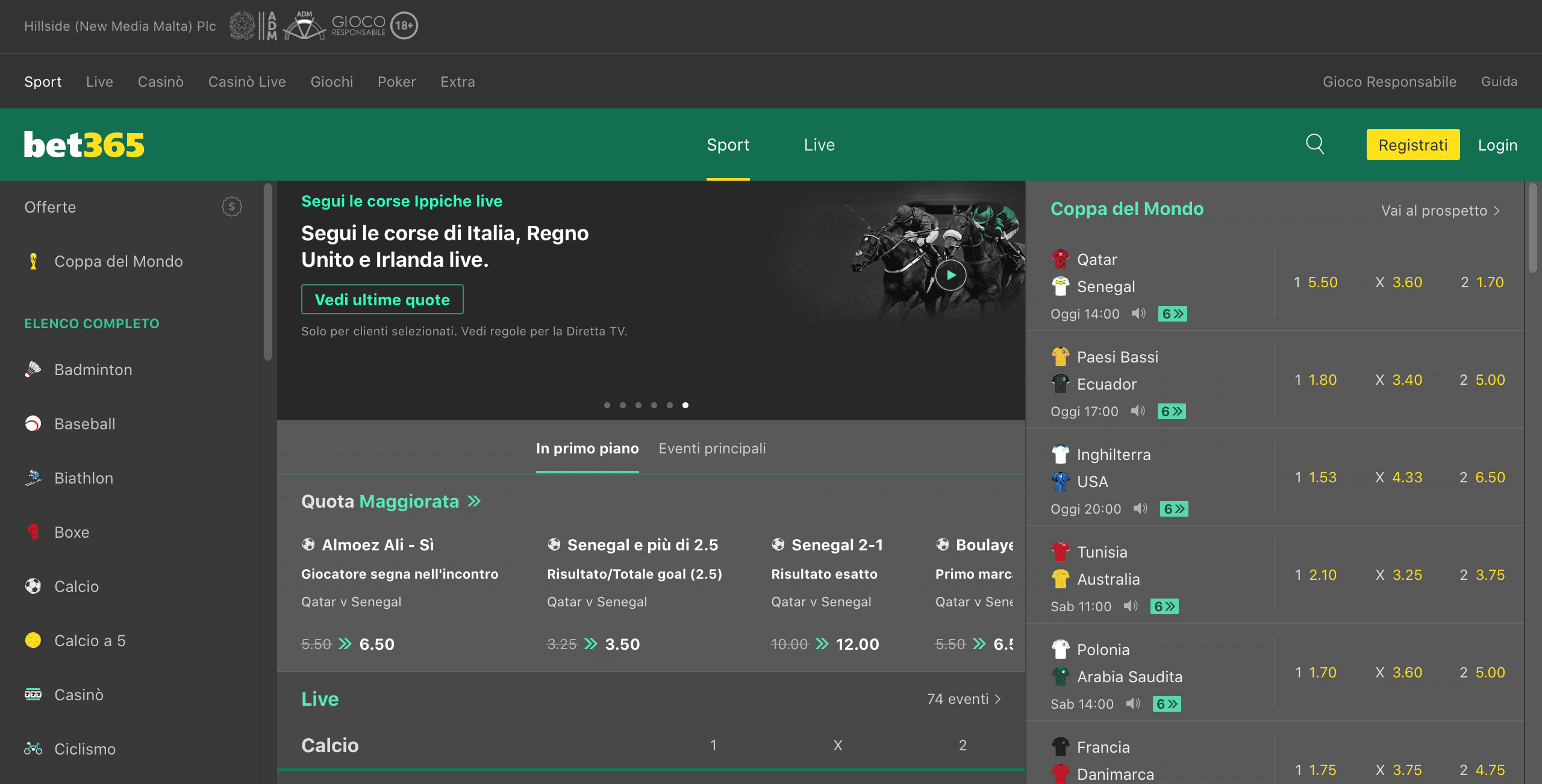The width and height of the screenshot is (1542, 784).
Task: Click the search magnifier icon
Action: point(1315,145)
